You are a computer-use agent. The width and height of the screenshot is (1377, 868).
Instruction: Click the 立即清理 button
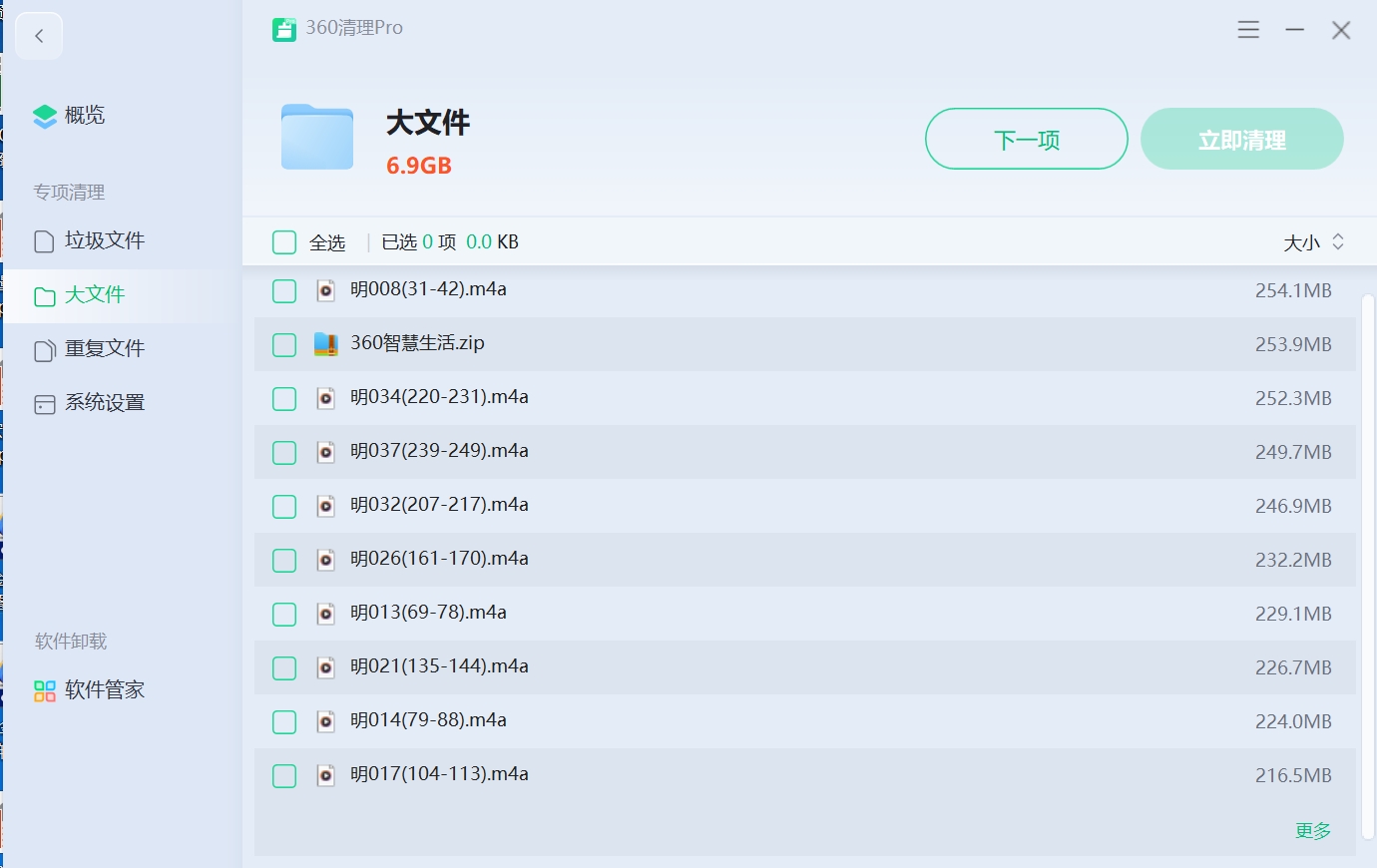[1242, 140]
